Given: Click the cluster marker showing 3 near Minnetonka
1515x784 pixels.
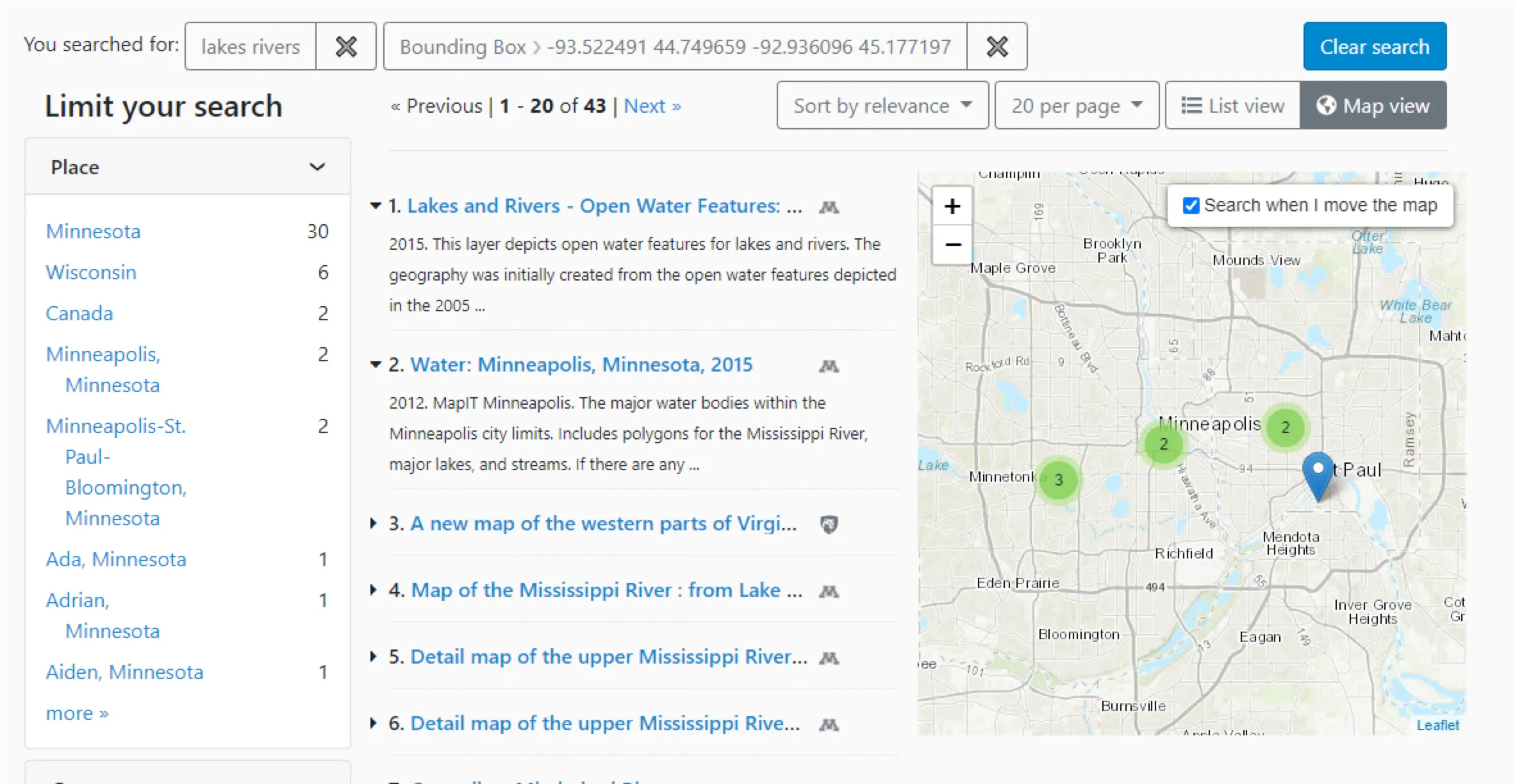Looking at the screenshot, I should pyautogui.click(x=1058, y=479).
